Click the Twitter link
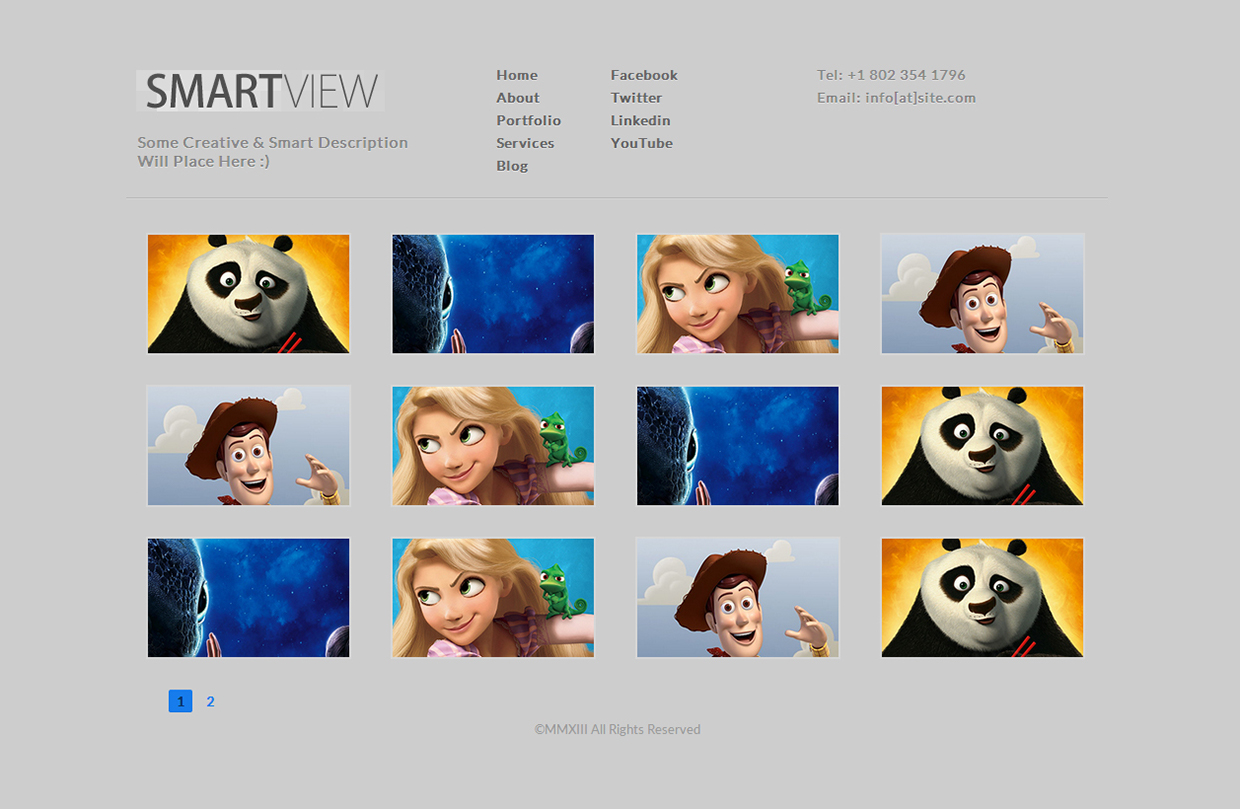 point(636,98)
